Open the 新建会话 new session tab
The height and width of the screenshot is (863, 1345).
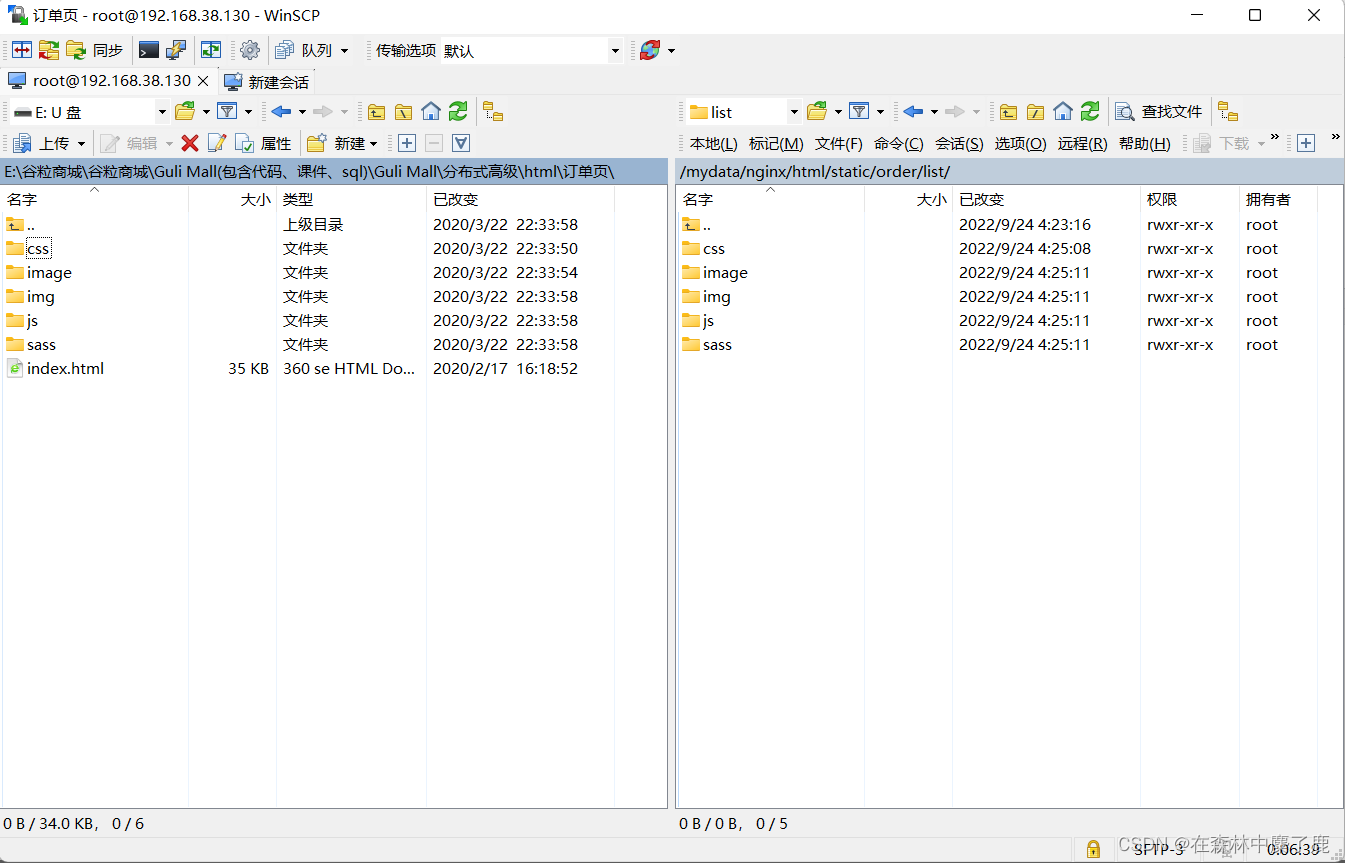coord(266,81)
